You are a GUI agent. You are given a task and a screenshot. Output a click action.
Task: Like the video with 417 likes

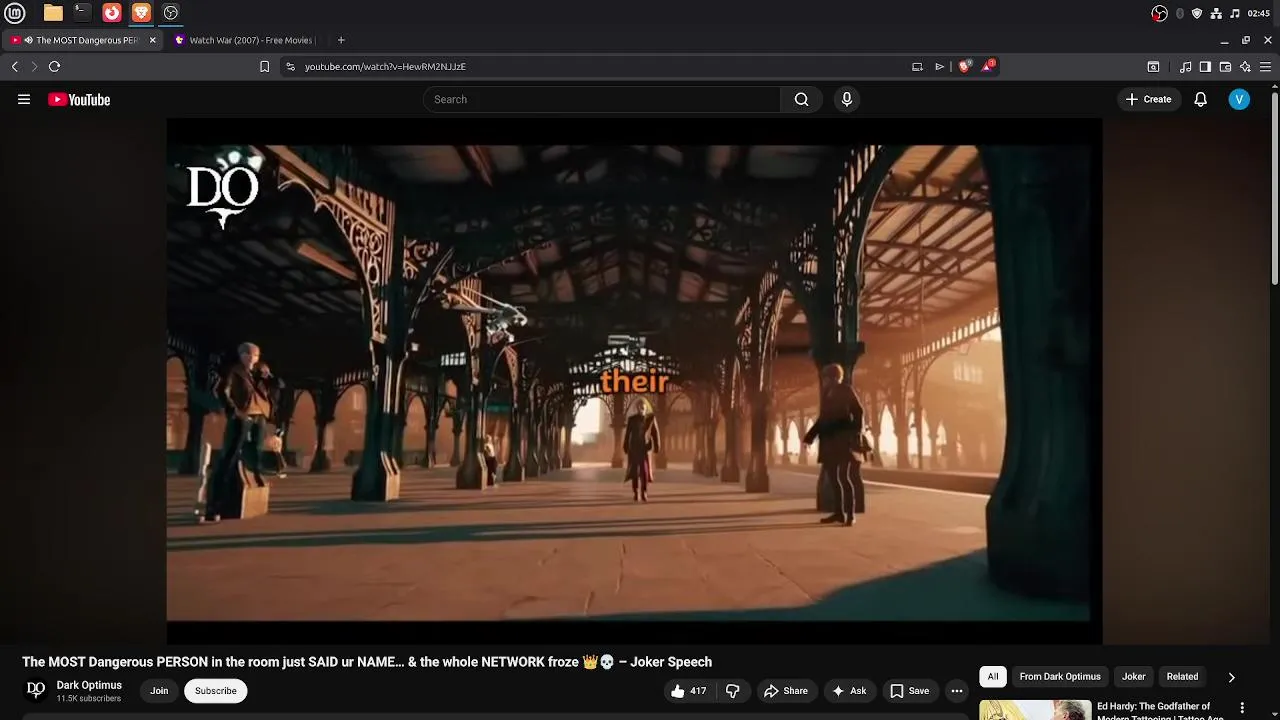[x=689, y=691]
